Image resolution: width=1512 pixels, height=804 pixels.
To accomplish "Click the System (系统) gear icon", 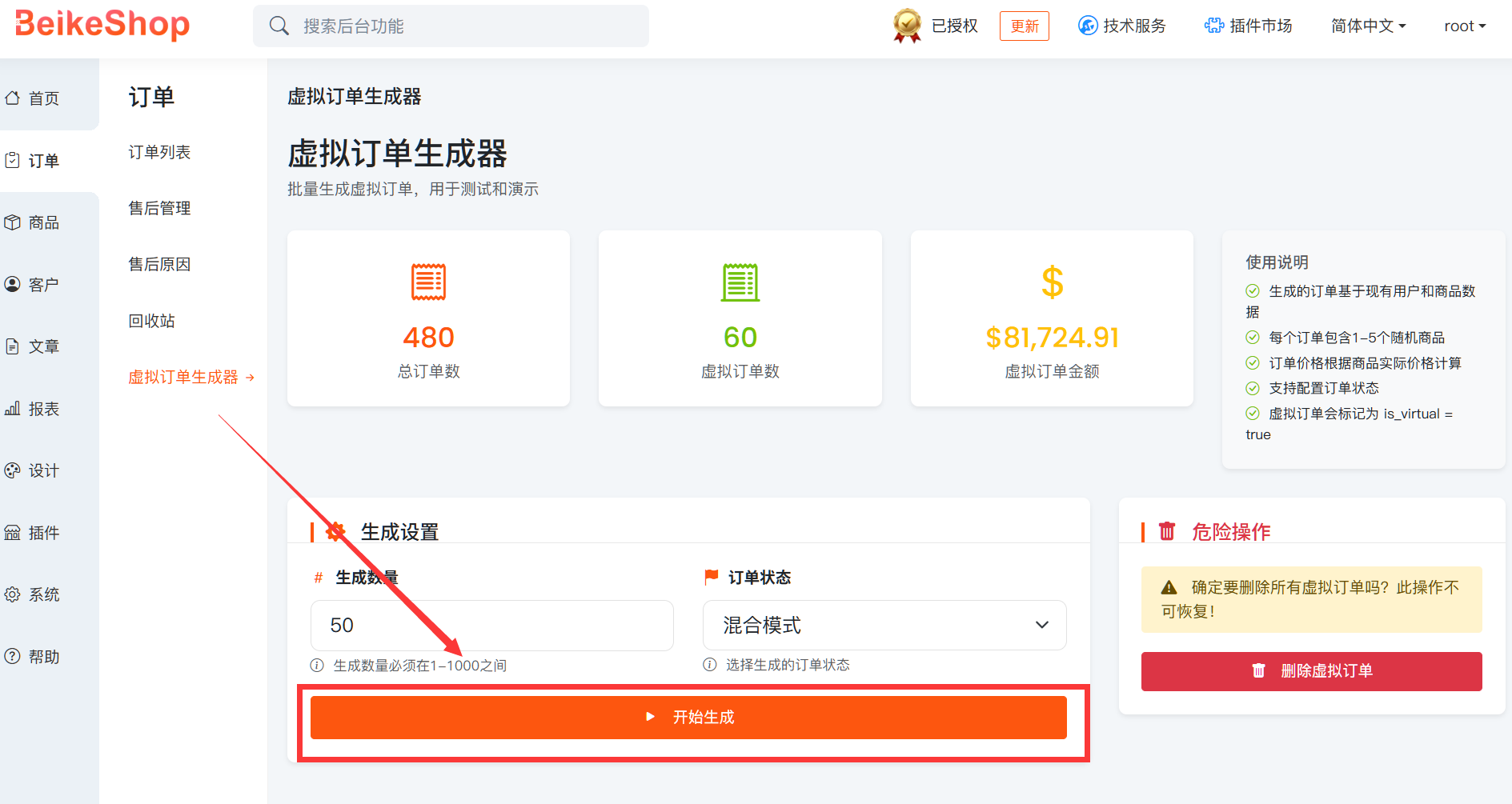I will 13,594.
